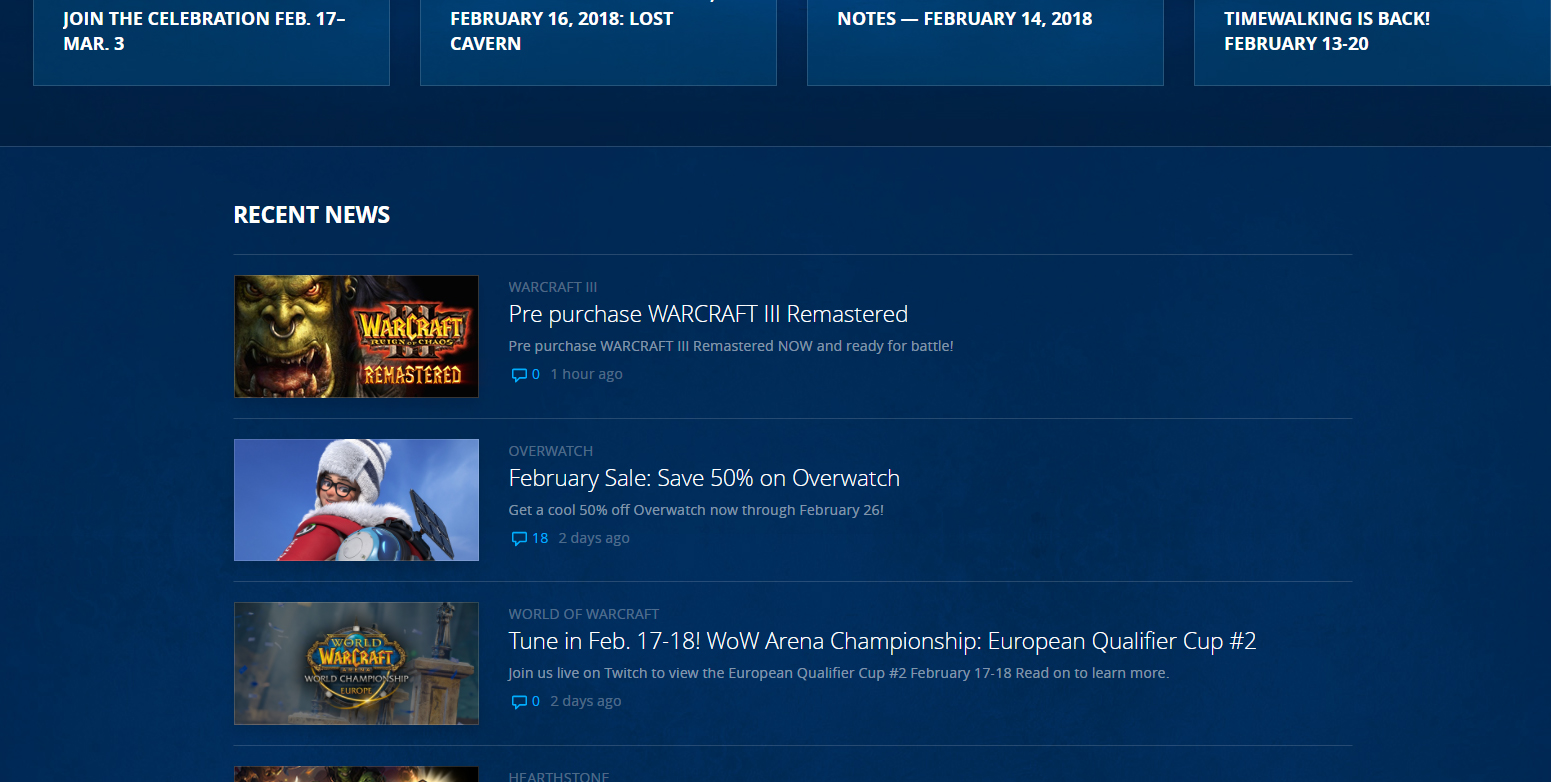The image size is (1551, 782).
Task: Open 'February Sale: Save 50% on Overwatch' headline
Action: pyautogui.click(x=704, y=478)
